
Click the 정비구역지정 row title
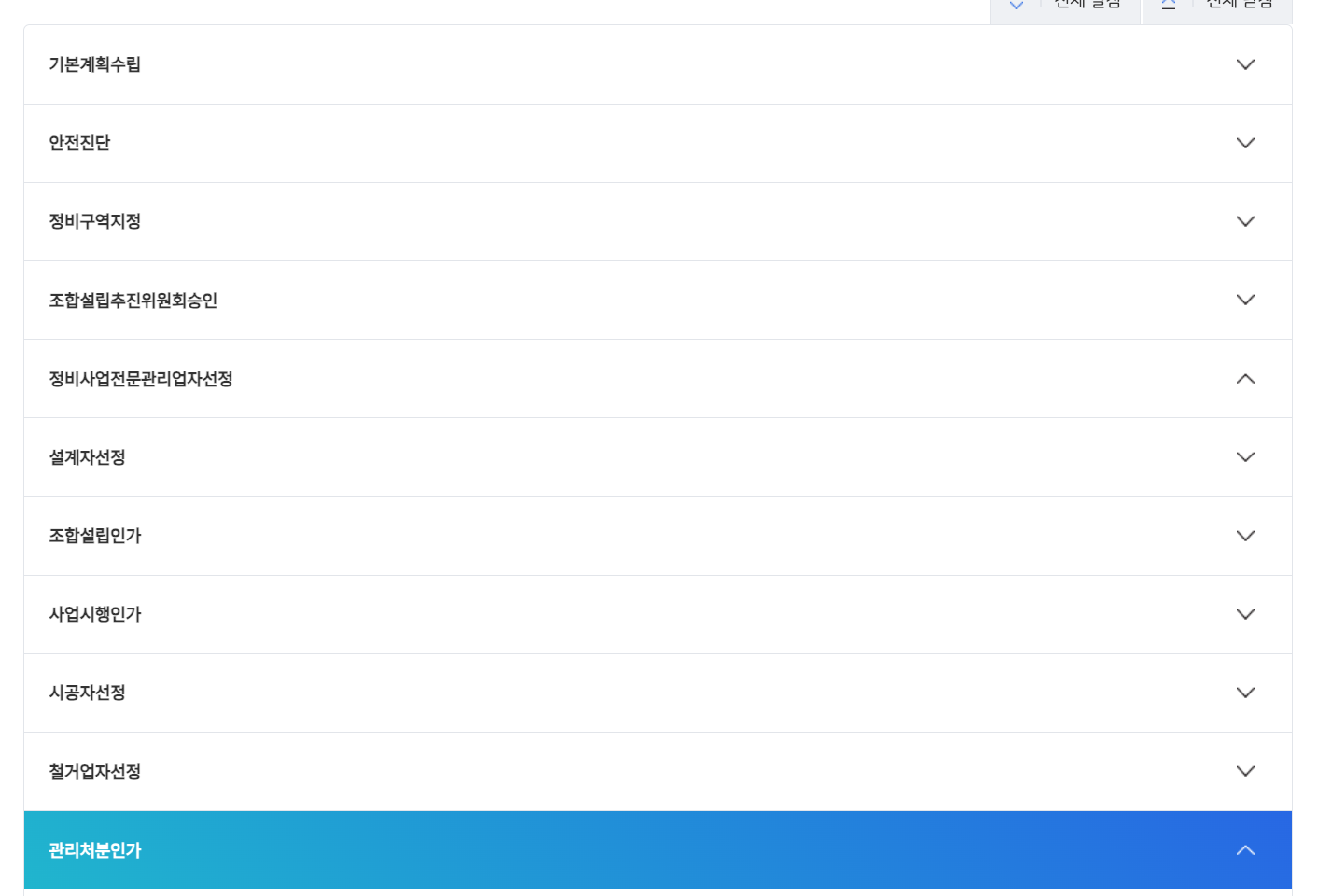tap(94, 221)
